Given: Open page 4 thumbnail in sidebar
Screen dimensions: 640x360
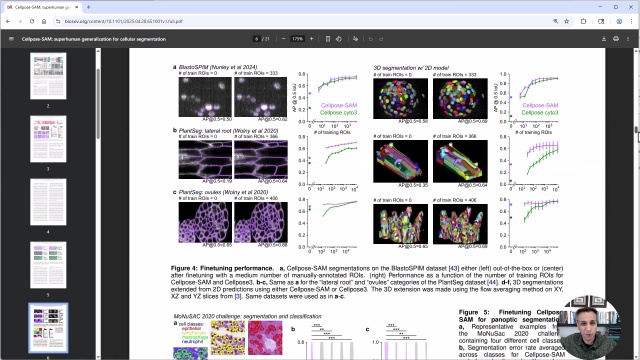Looking at the screenshot, I should click(x=48, y=202).
